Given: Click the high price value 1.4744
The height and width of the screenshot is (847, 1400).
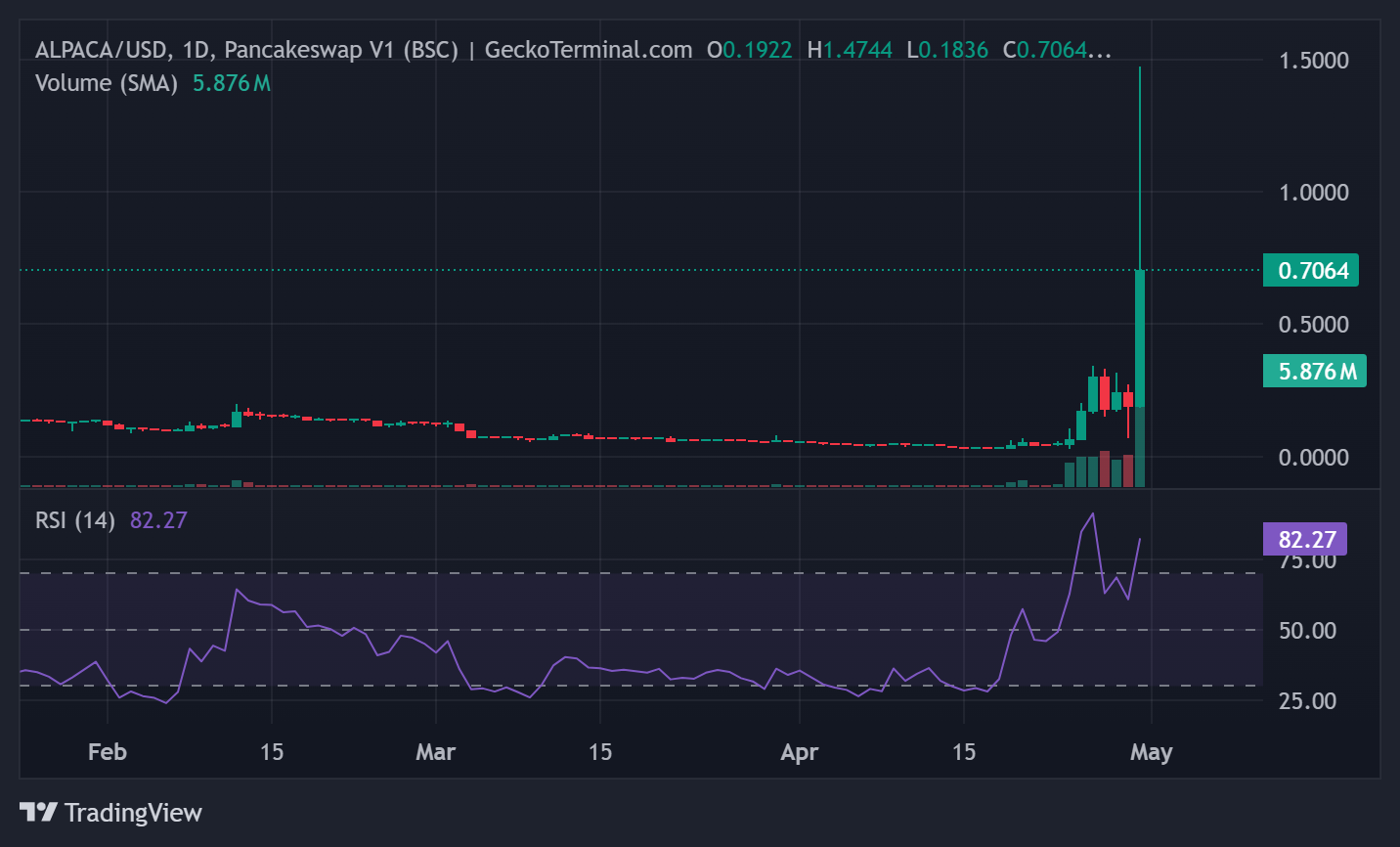Looking at the screenshot, I should tap(857, 50).
